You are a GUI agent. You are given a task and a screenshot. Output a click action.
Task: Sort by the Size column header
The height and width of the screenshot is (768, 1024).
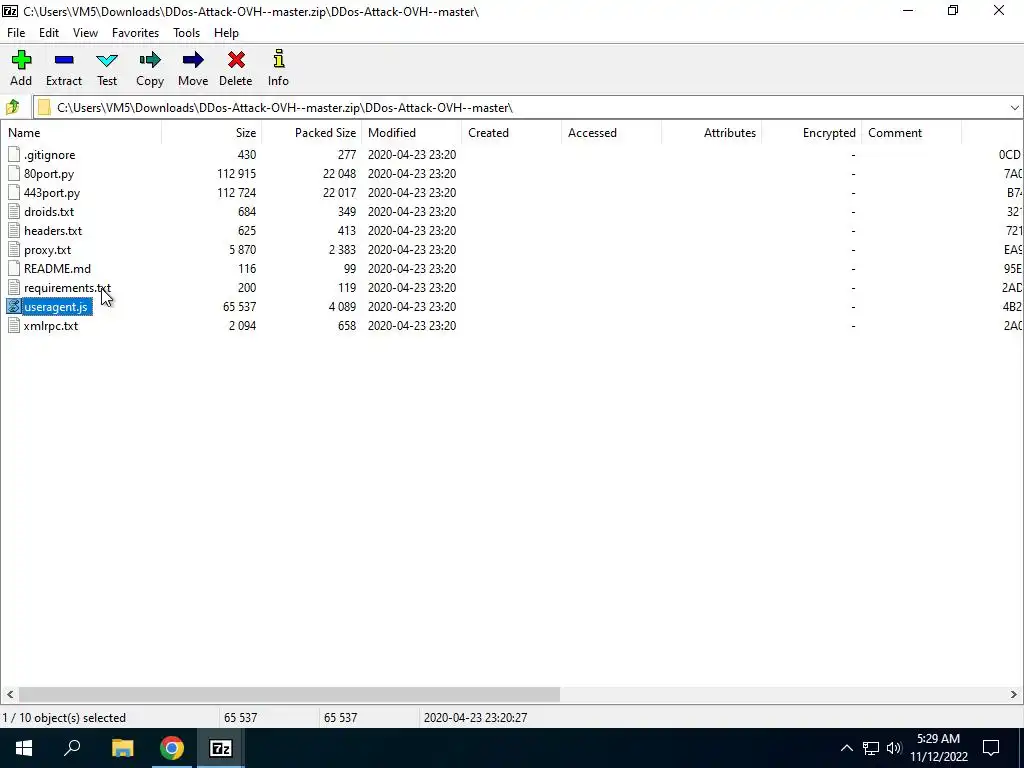pos(212,133)
